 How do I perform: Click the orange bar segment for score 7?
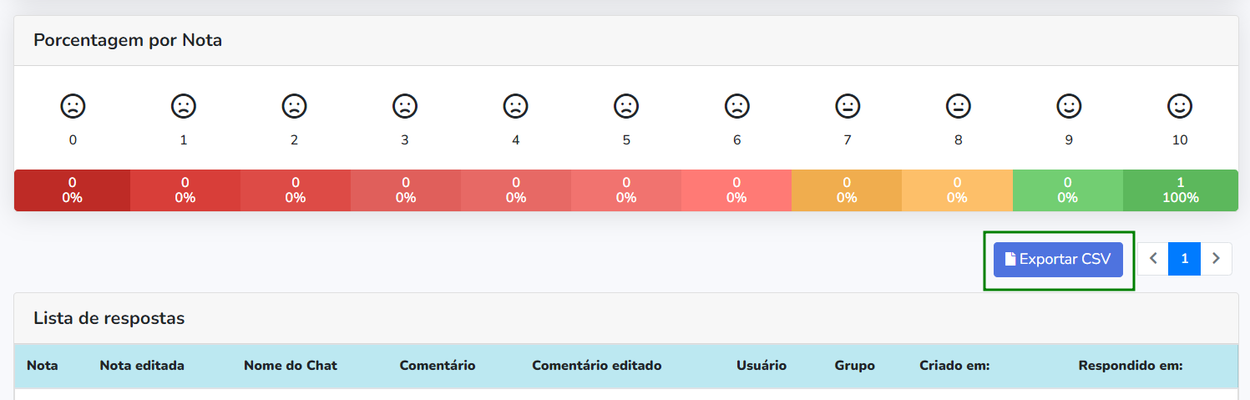coord(847,190)
